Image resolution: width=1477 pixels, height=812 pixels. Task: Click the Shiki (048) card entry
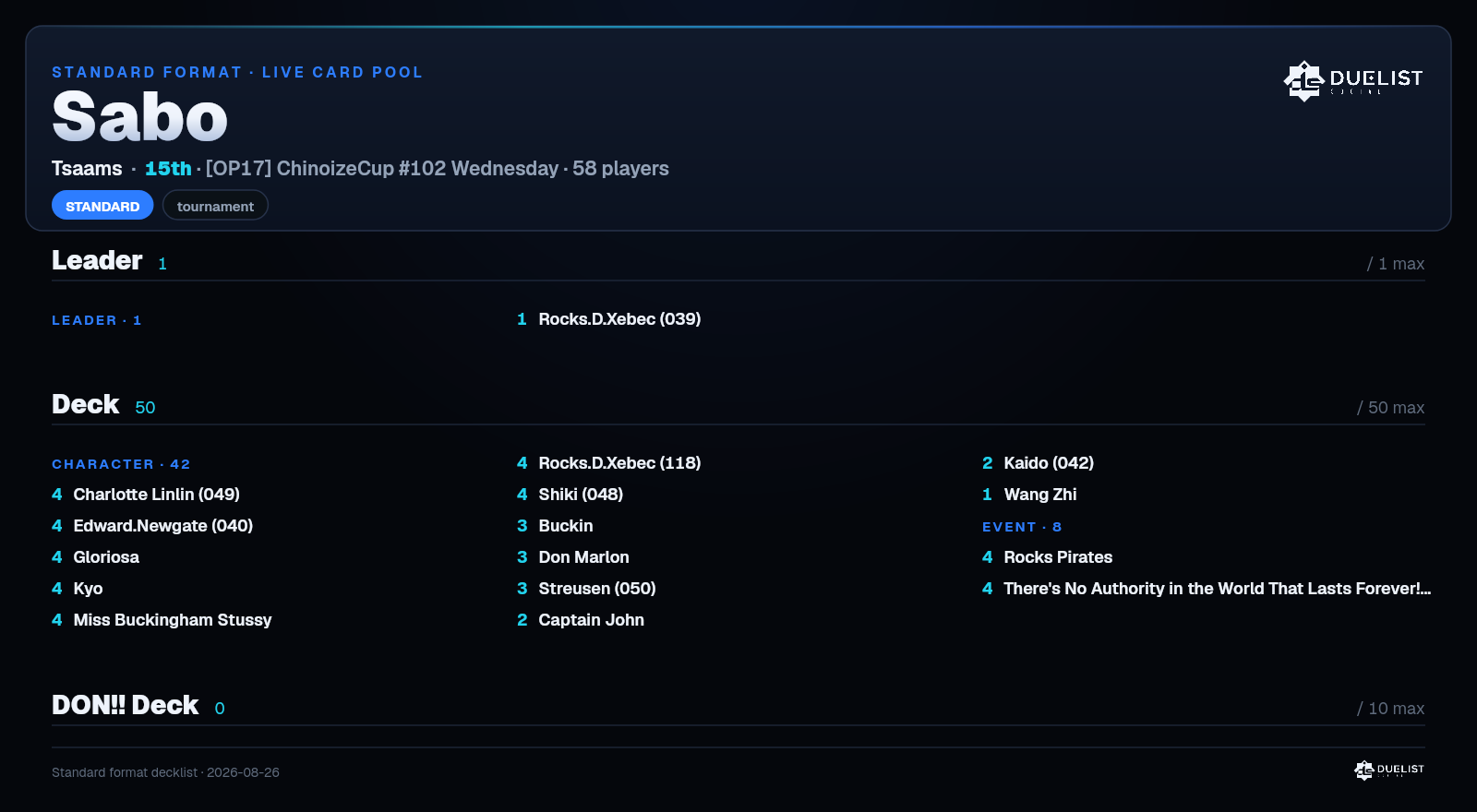pyautogui.click(x=570, y=495)
